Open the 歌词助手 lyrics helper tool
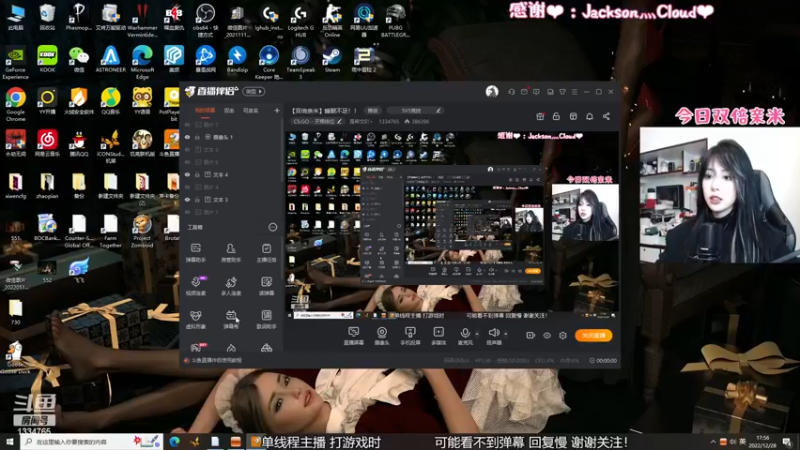800x450 pixels. pos(266,319)
